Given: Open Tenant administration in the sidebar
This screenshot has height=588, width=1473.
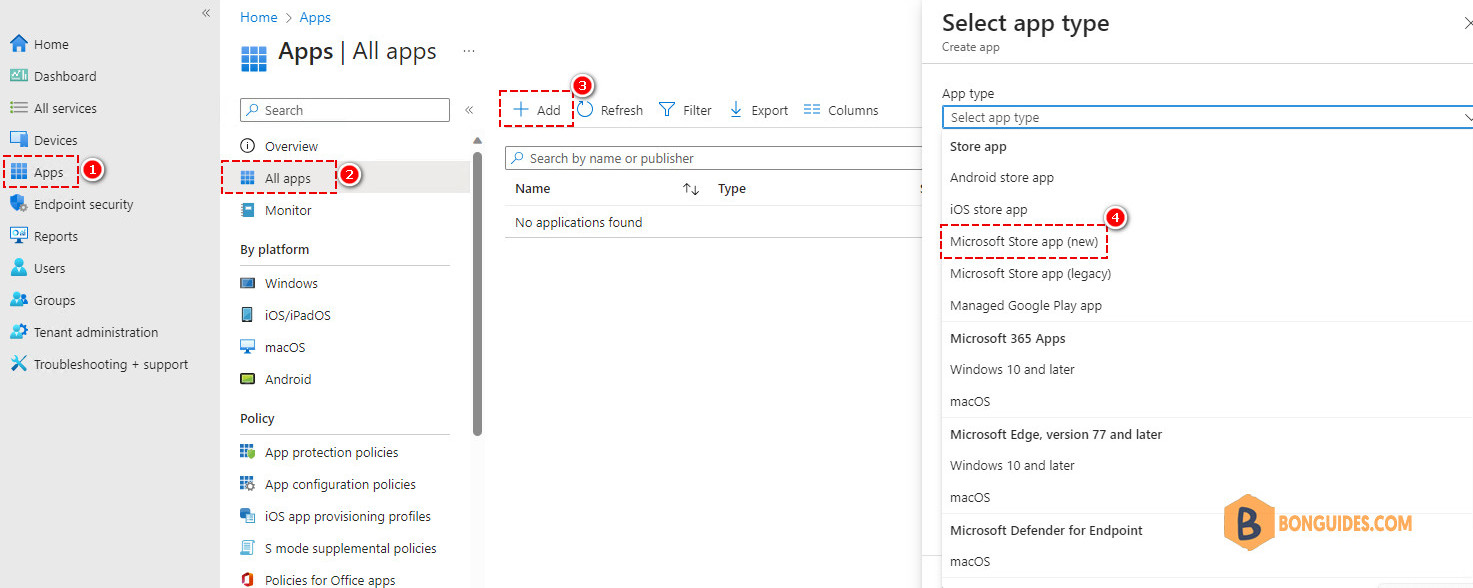Looking at the screenshot, I should [x=84, y=332].
